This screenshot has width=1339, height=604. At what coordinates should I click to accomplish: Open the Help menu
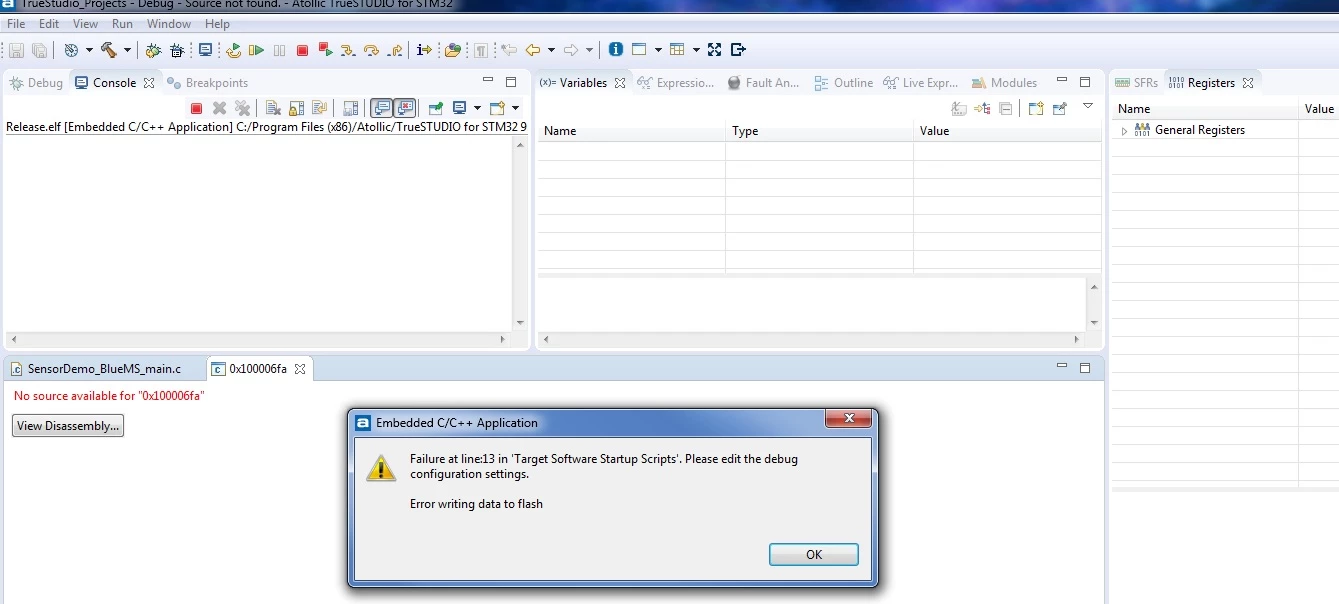tap(217, 24)
